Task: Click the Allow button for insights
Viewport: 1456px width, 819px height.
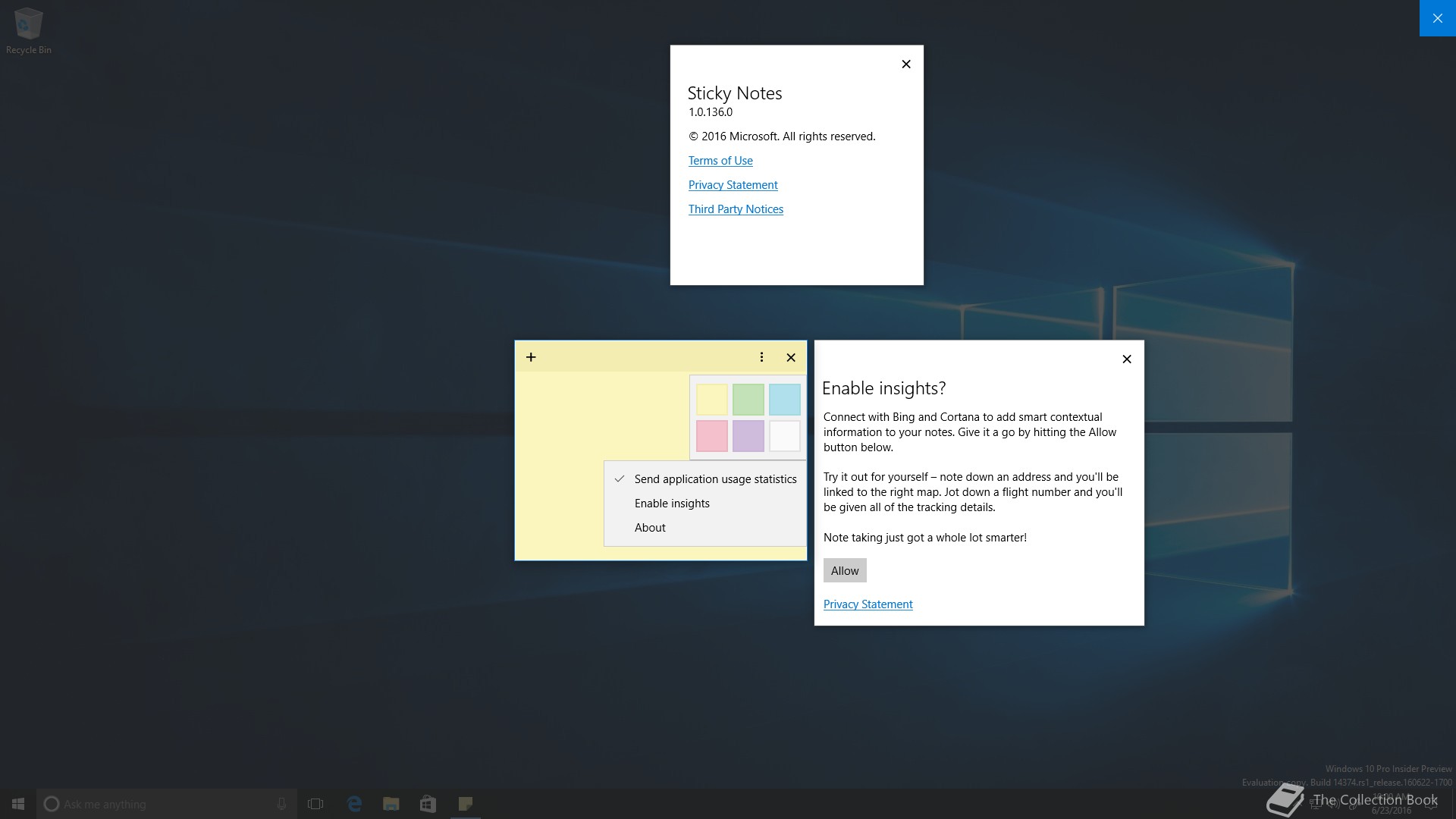Action: pyautogui.click(x=845, y=571)
